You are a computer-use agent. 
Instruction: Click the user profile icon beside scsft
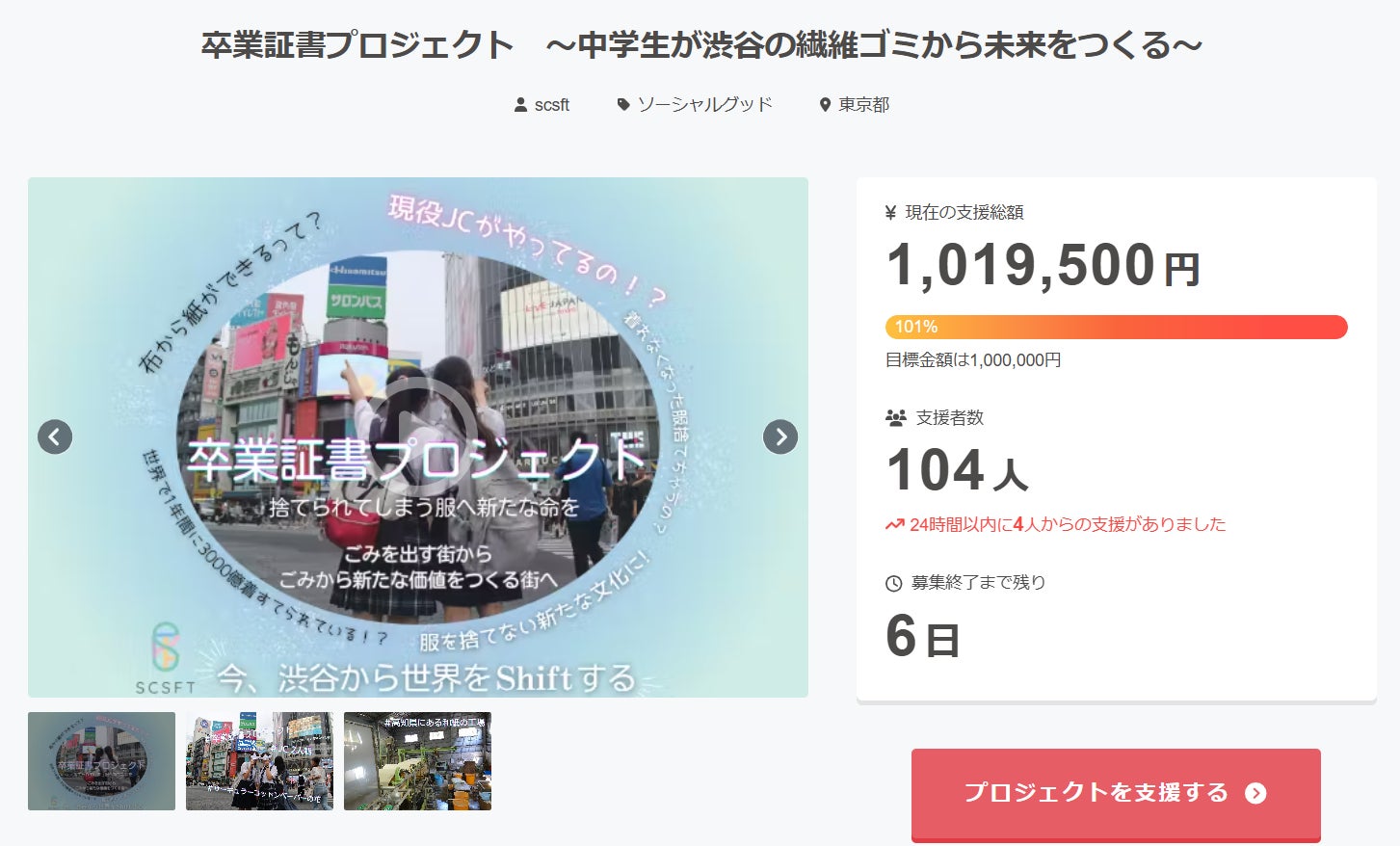[x=521, y=104]
